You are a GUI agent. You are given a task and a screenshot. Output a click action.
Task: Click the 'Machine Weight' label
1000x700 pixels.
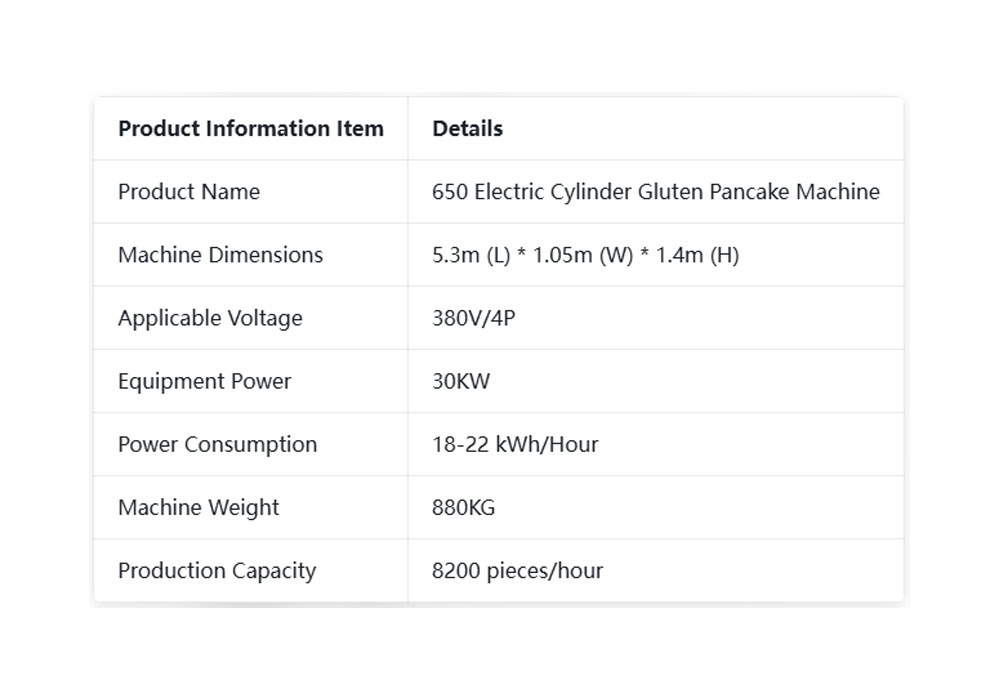198,507
